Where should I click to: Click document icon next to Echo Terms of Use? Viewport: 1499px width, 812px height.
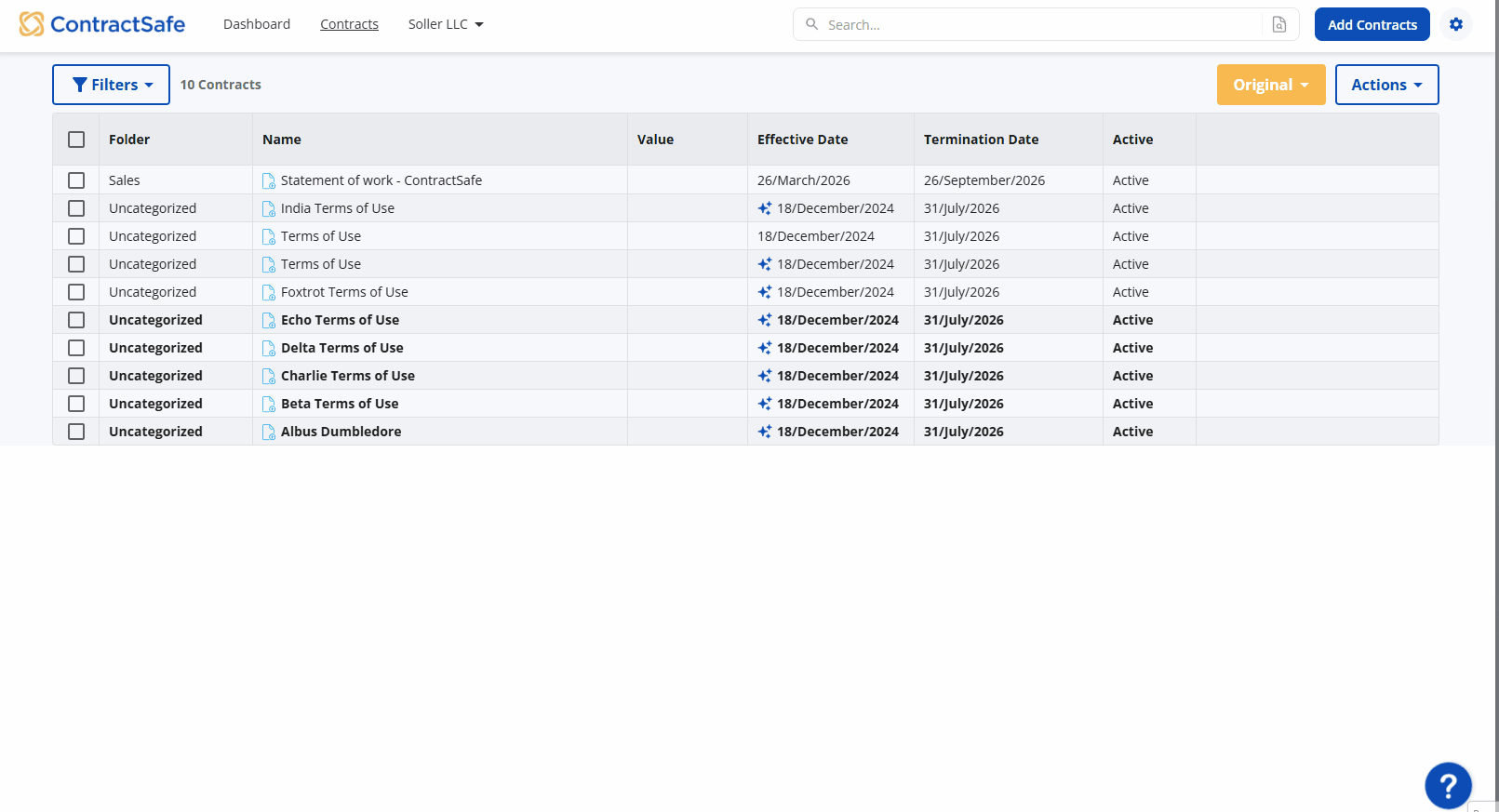tap(269, 320)
